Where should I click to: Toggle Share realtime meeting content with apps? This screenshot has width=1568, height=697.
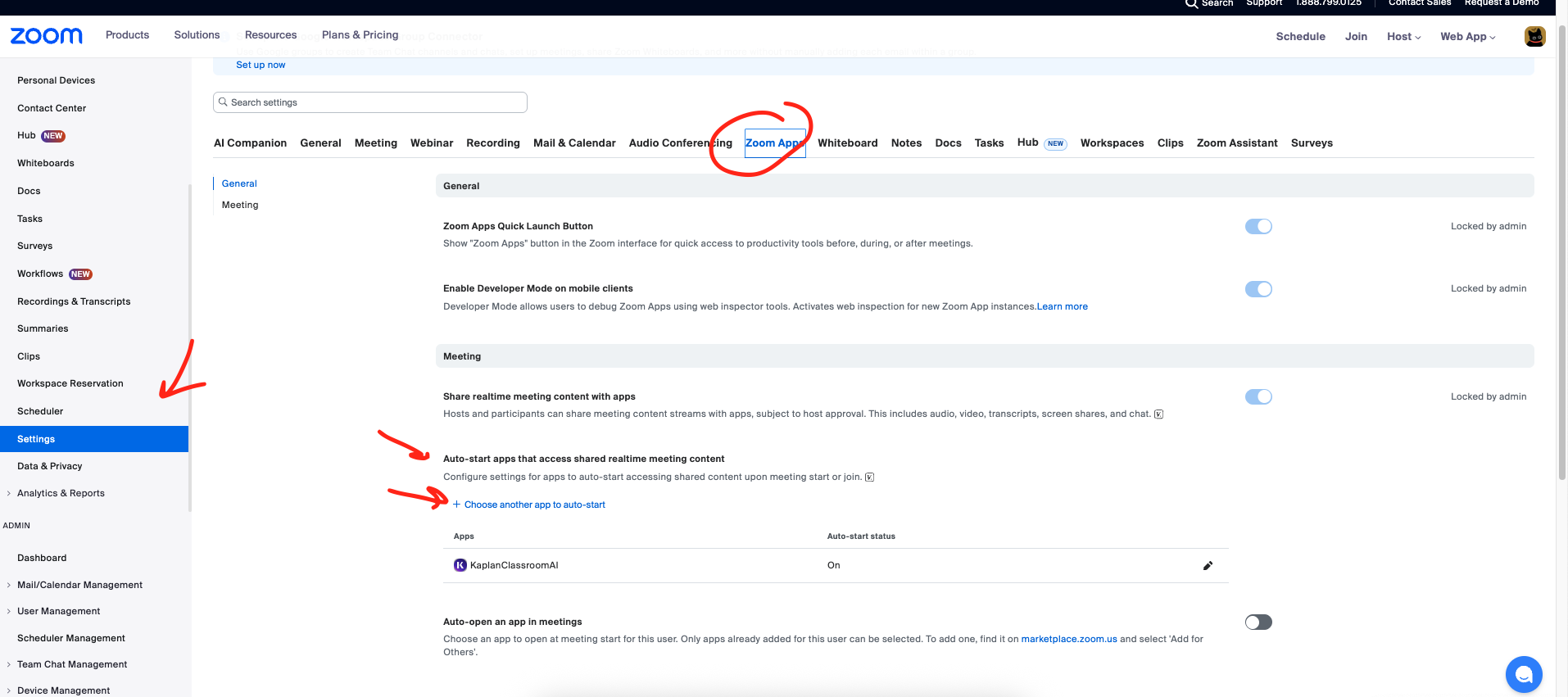[1258, 397]
